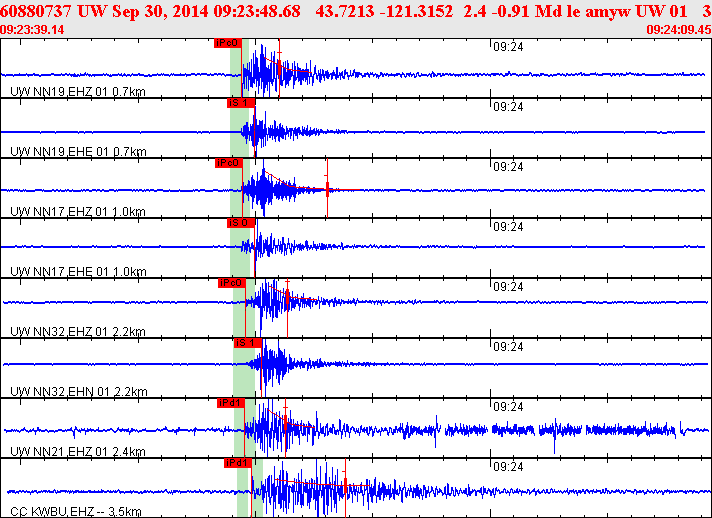This screenshot has height=518, width=712.
Task: Click the 'CC KWBU EHZ -- 3.5km' channel label
Action: pyautogui.click(x=75, y=512)
